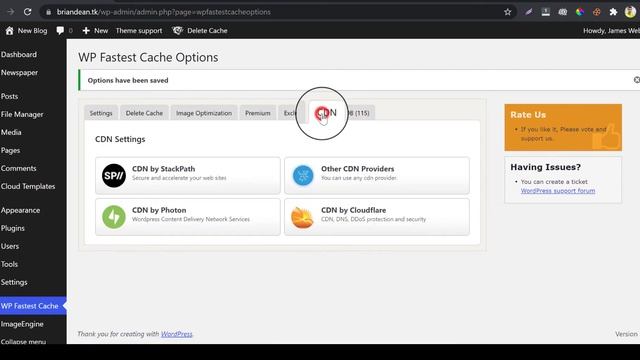The image size is (640, 360).
Task: Go forward with the browser arrow icon
Action: pyautogui.click(x=11, y=12)
